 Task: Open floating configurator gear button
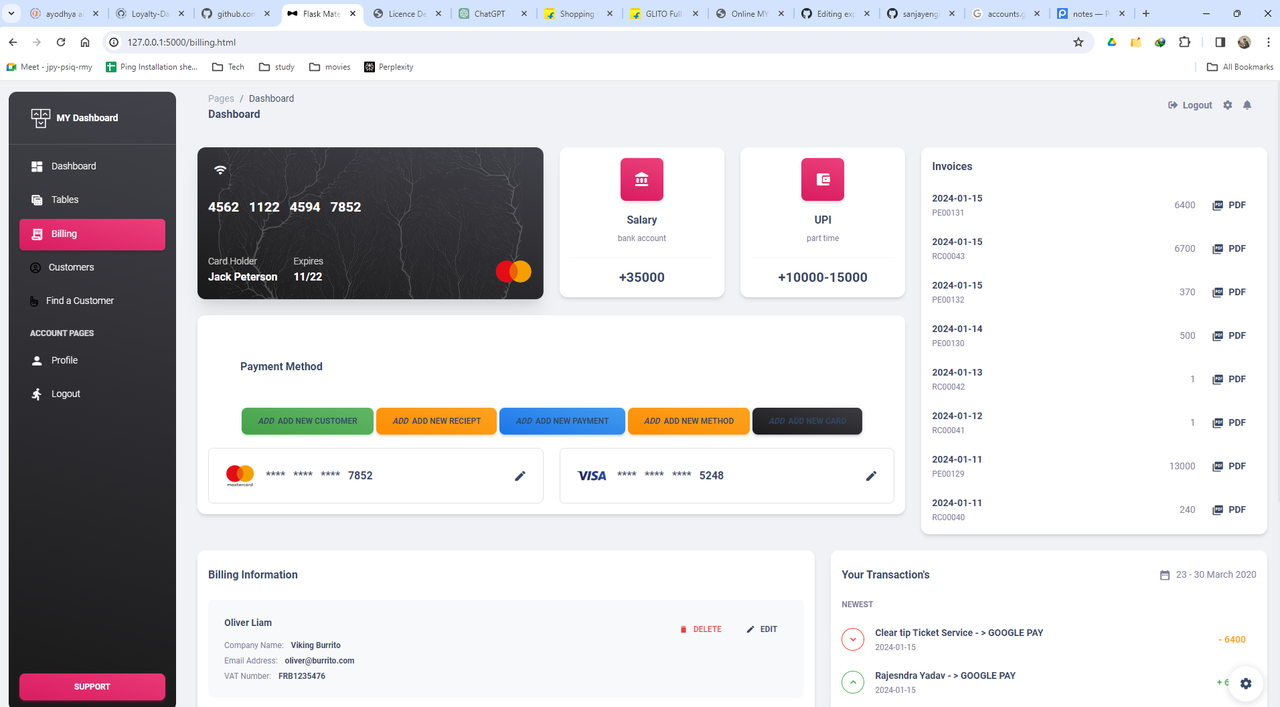tap(1246, 684)
